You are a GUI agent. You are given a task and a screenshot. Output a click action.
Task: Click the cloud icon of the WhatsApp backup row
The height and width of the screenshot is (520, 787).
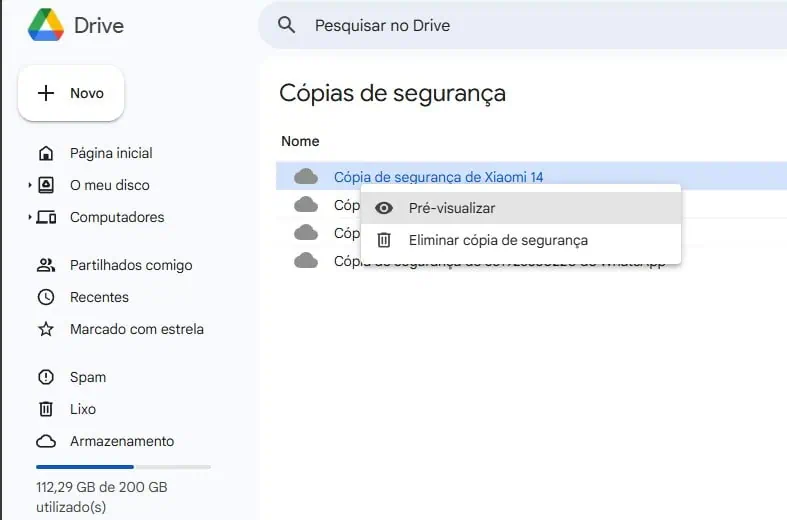306,261
